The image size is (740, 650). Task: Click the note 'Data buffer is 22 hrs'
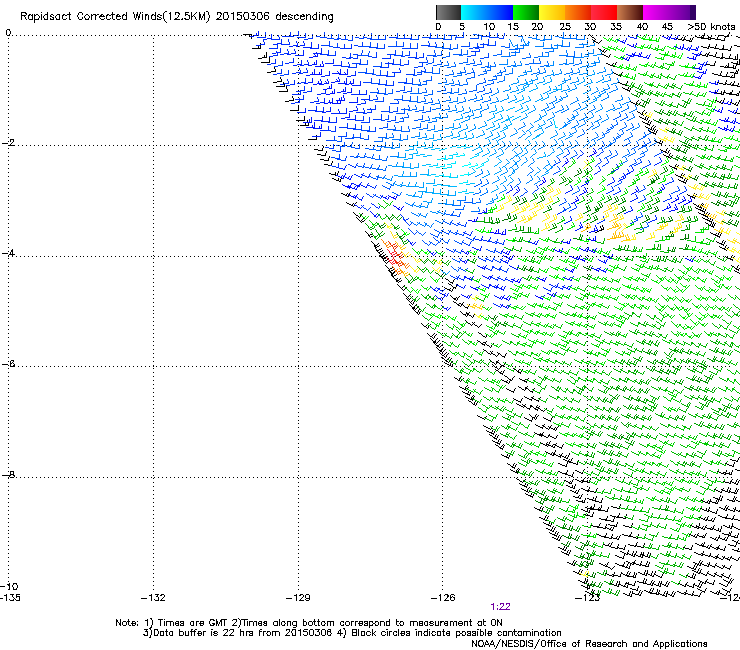204,633
